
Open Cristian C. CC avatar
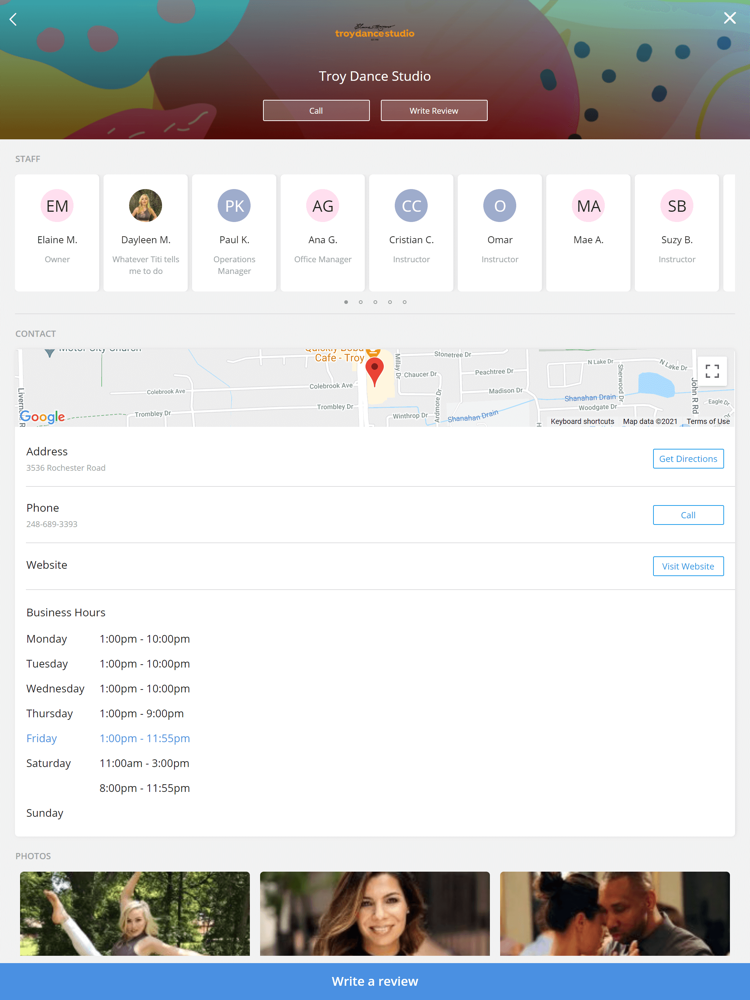(x=411, y=205)
